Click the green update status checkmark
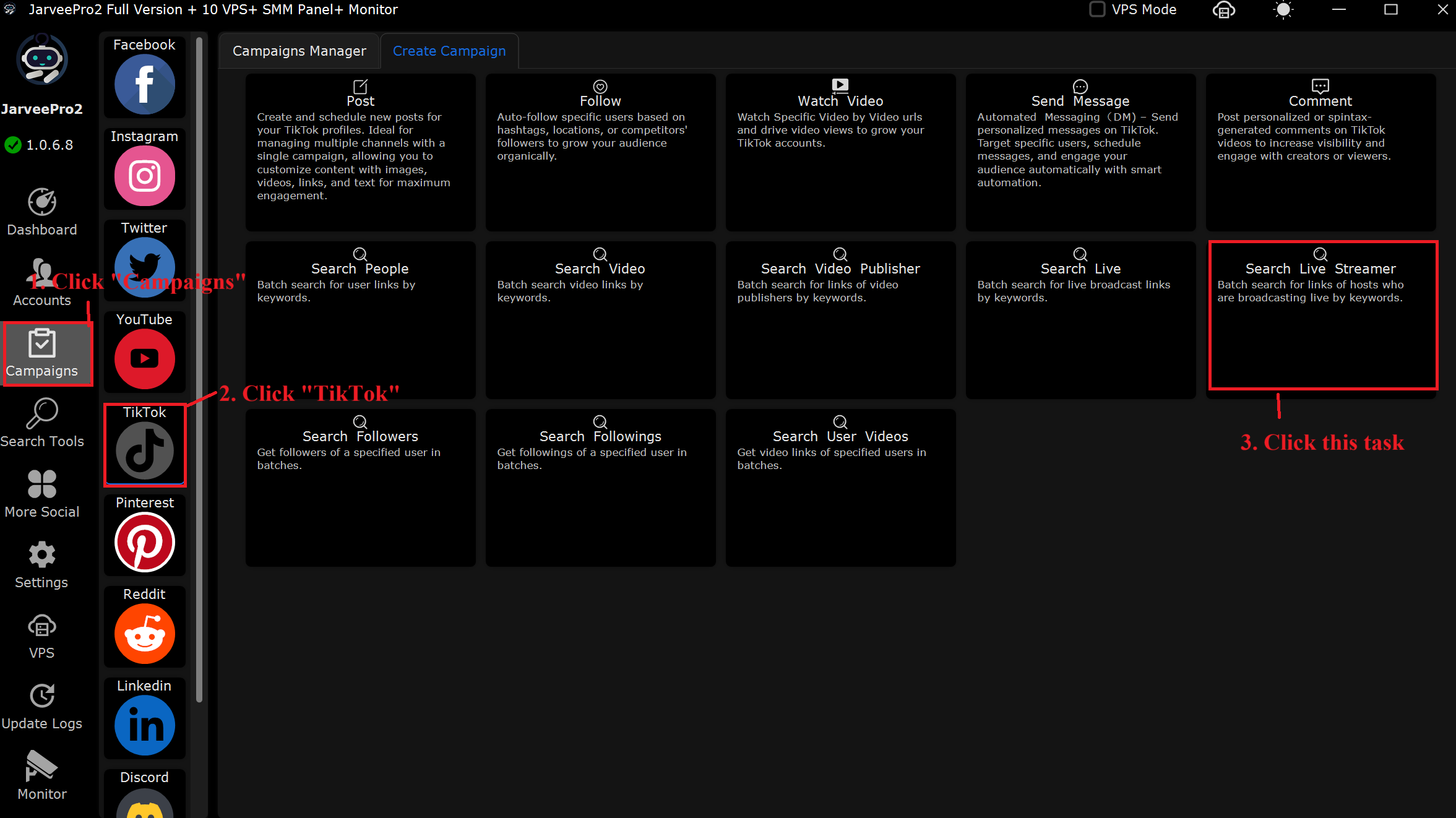This screenshot has width=1456, height=818. (x=13, y=145)
